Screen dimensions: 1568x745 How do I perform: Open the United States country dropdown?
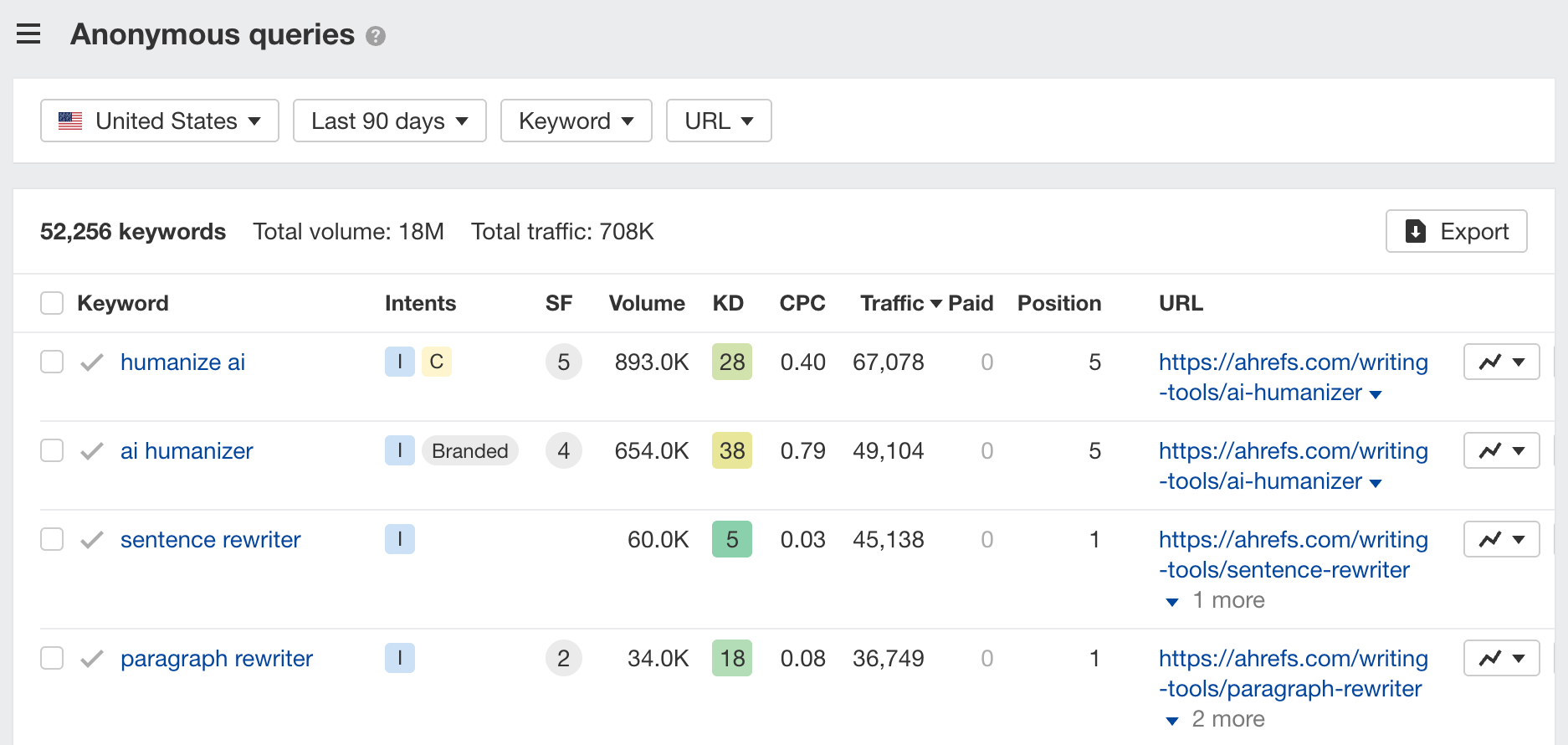point(159,121)
